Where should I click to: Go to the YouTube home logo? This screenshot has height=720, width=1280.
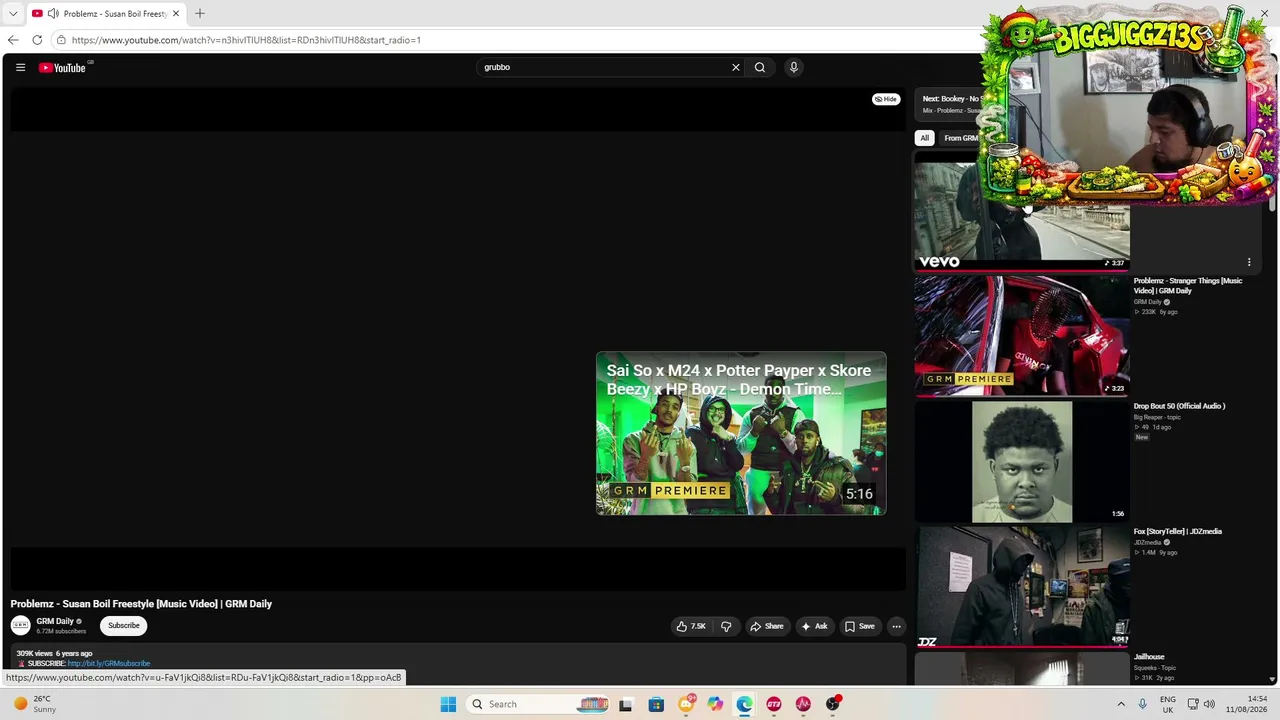click(x=62, y=68)
